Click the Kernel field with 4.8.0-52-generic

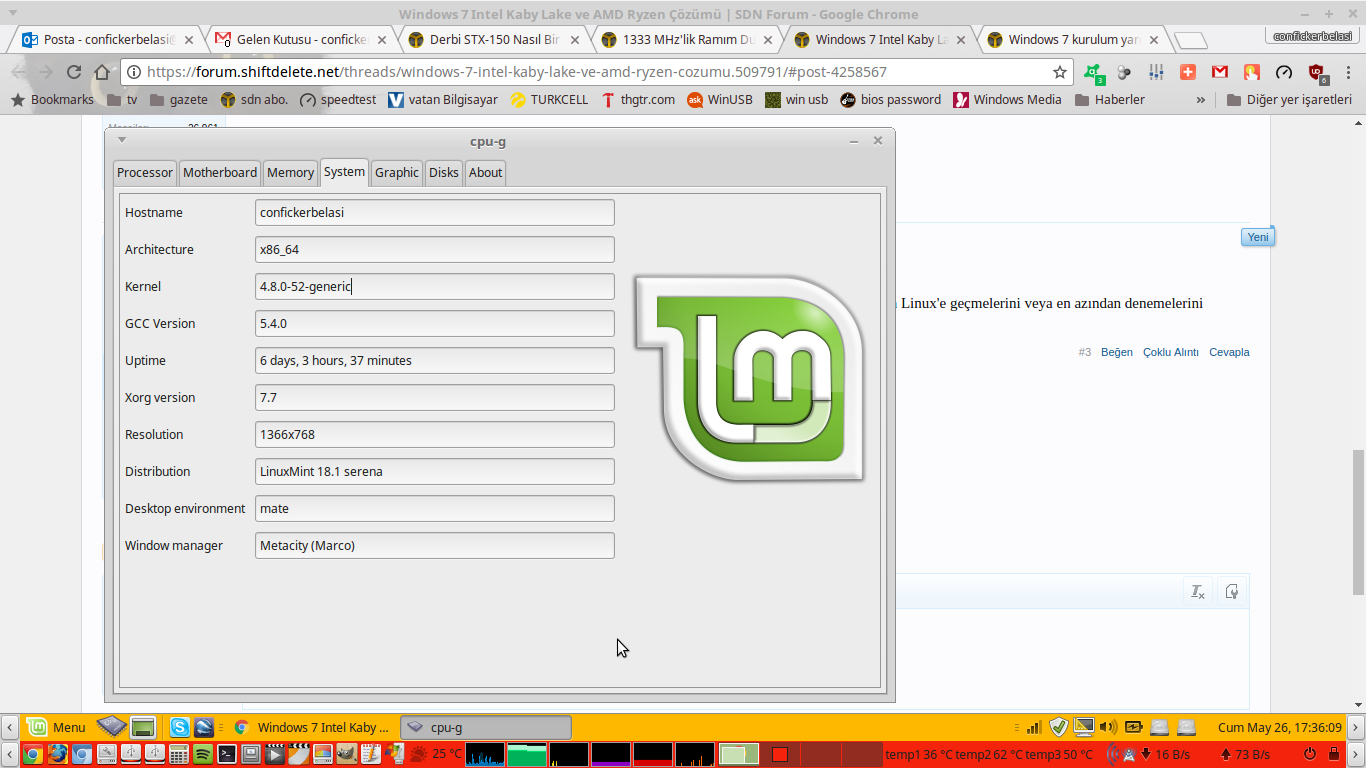pyautogui.click(x=435, y=286)
